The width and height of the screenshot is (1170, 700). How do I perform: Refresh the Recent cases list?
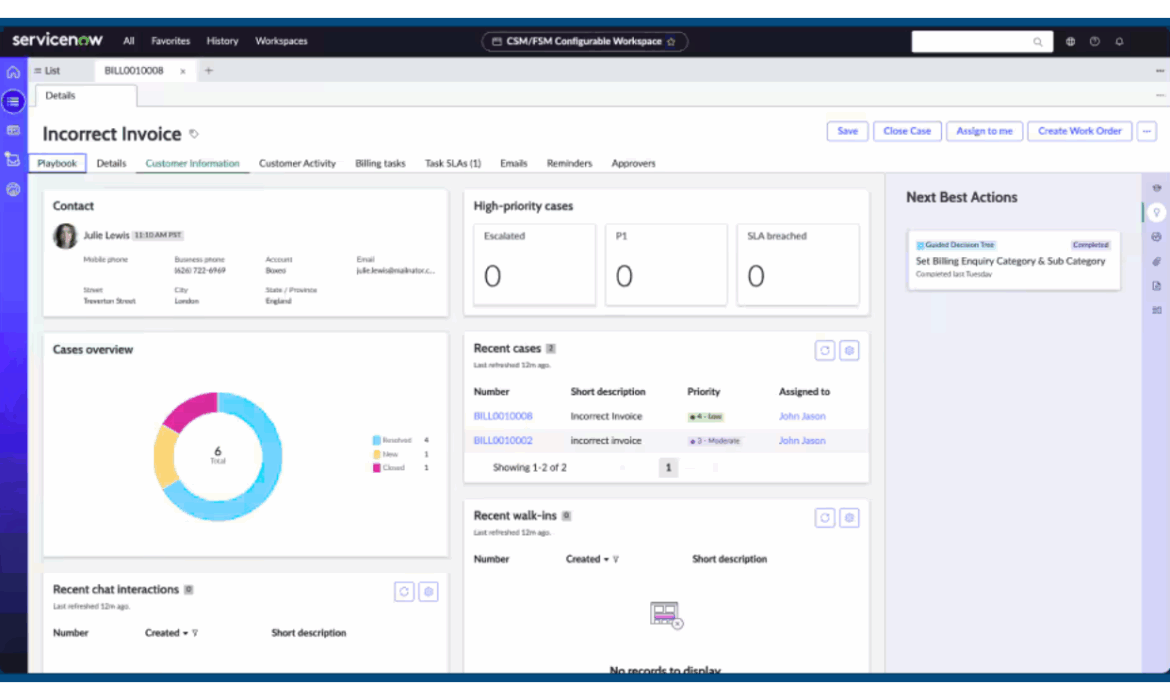pyautogui.click(x=825, y=350)
